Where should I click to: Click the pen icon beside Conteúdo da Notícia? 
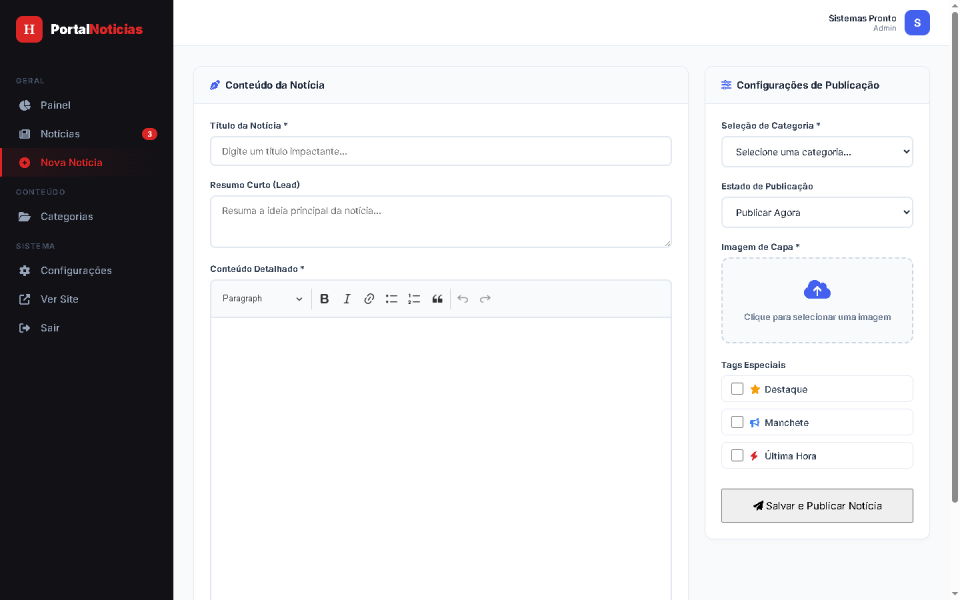click(215, 85)
